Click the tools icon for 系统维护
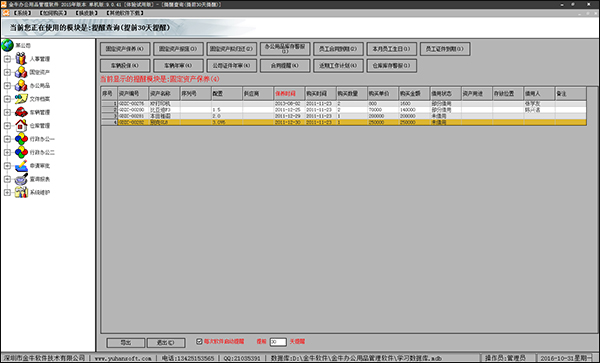Screen dimensions: 600x363 (x=21, y=192)
